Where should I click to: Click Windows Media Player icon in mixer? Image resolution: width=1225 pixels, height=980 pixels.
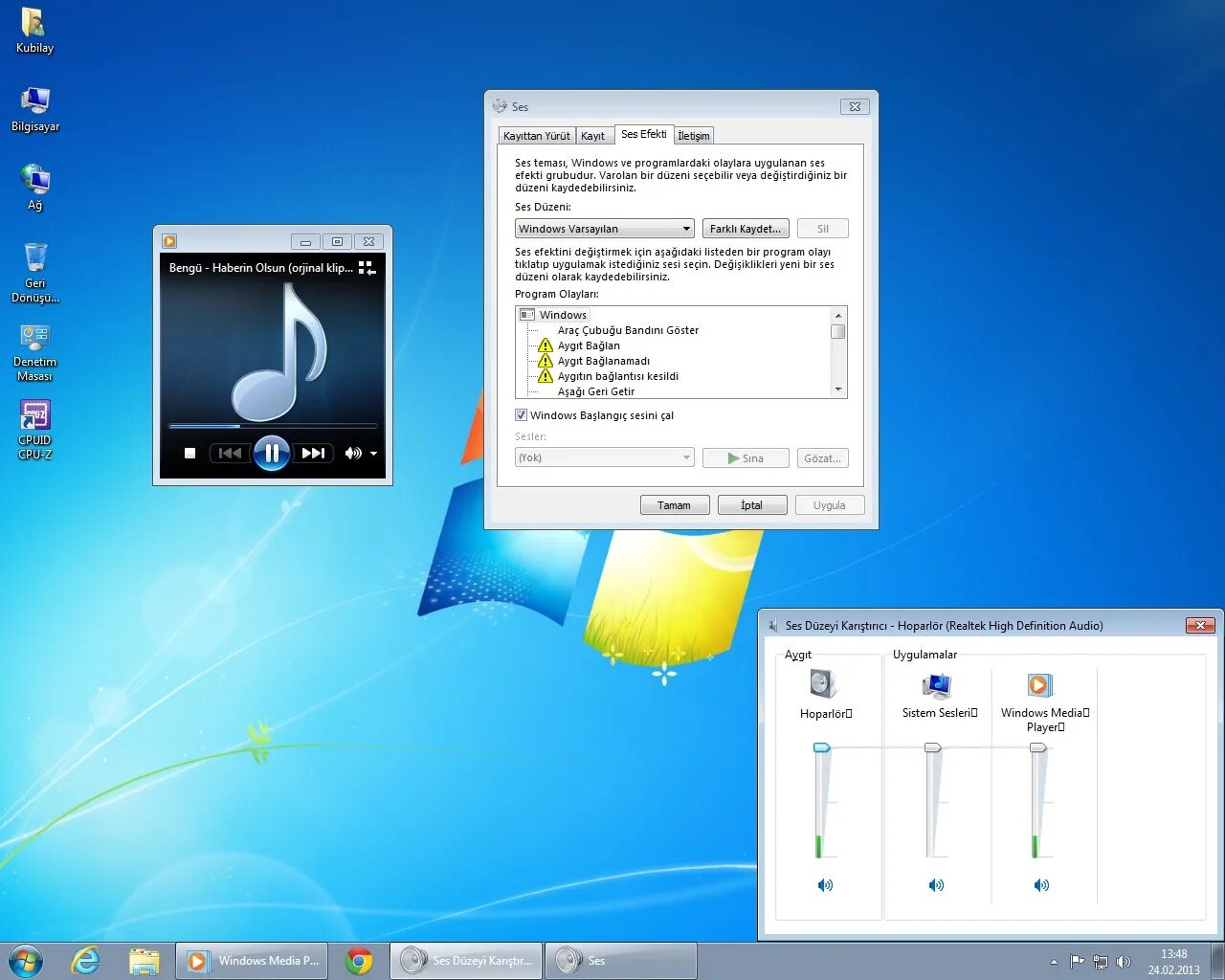(1040, 685)
